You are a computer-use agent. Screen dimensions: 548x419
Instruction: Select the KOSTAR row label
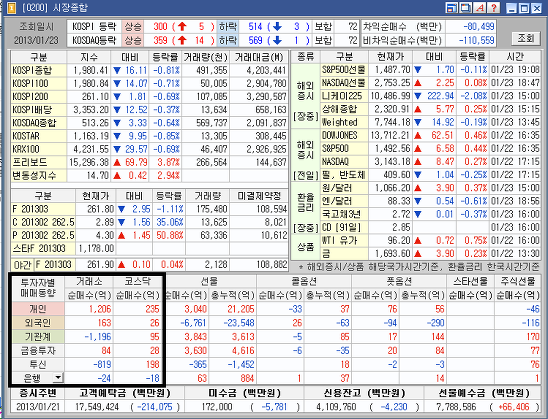coord(38,136)
